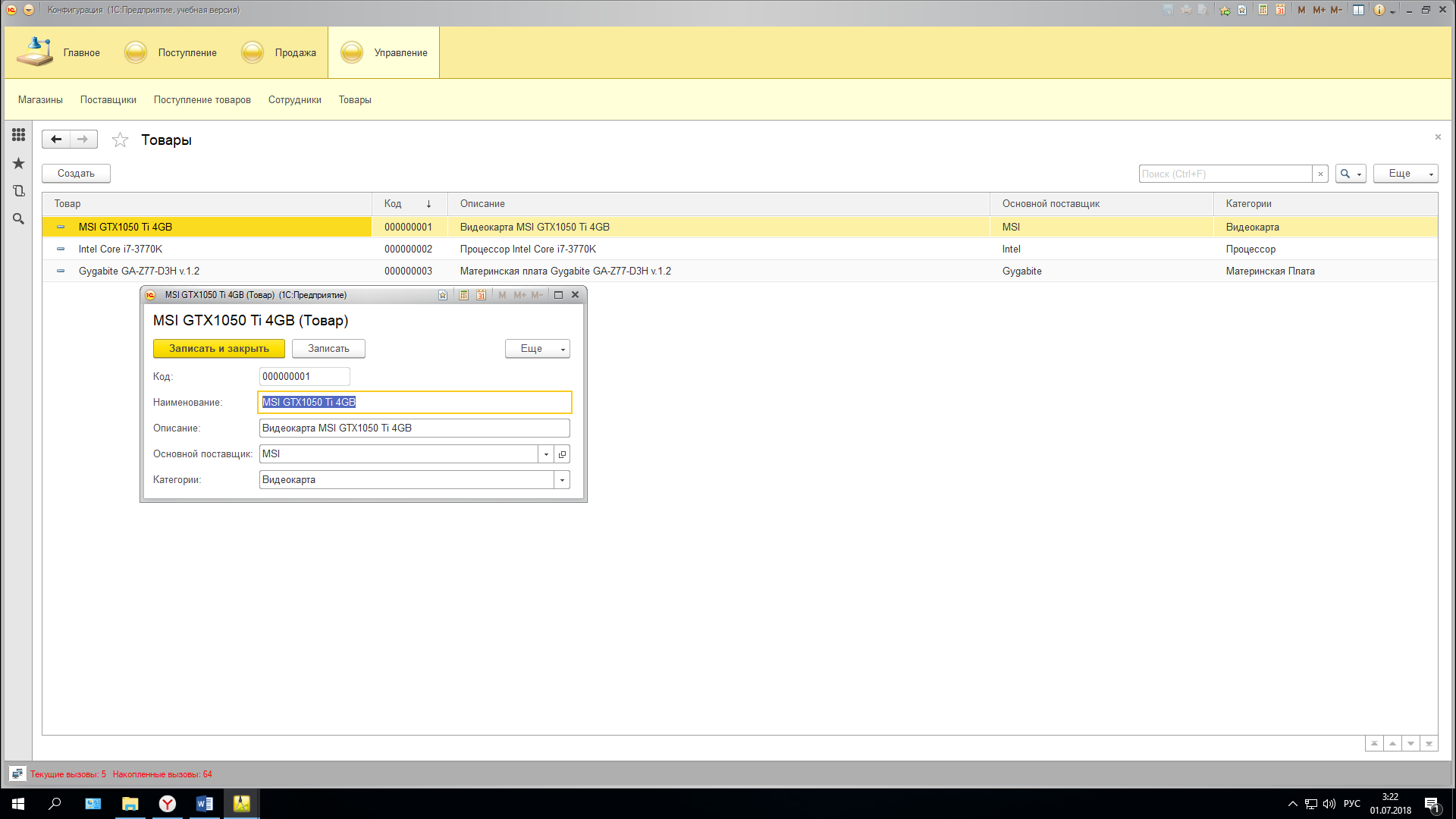This screenshot has width=1456, height=819.
Task: Open the calendar in main title bar
Action: point(1280,10)
